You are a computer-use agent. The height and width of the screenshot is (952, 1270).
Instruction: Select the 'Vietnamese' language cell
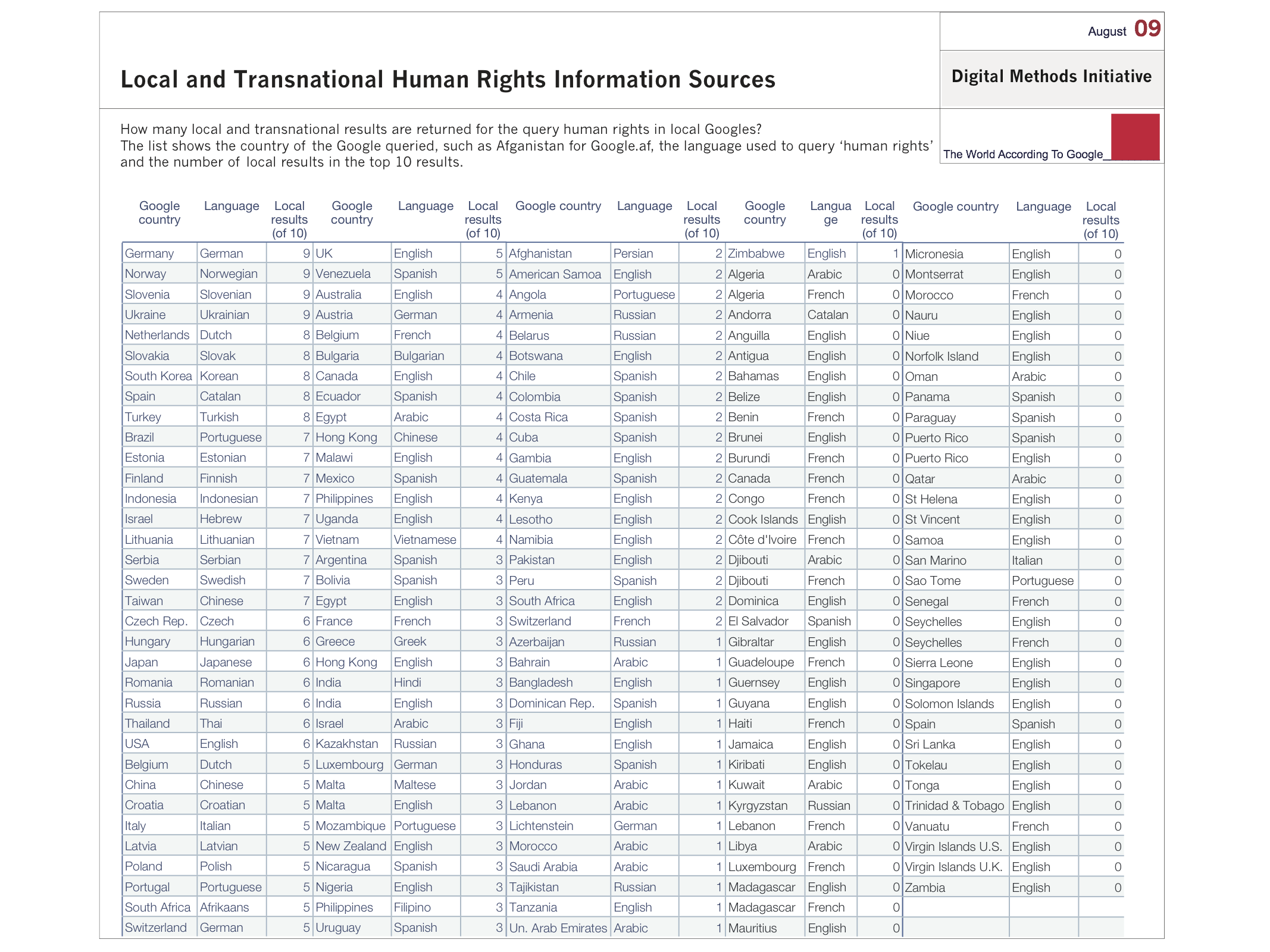pyautogui.click(x=426, y=540)
